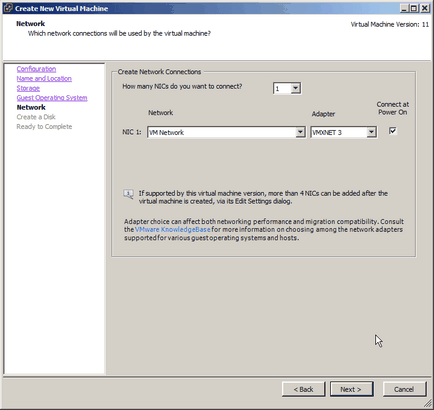Toggle Connect at Power On for NIC 1
Viewport: 434px width, 410px height.
pos(393,131)
